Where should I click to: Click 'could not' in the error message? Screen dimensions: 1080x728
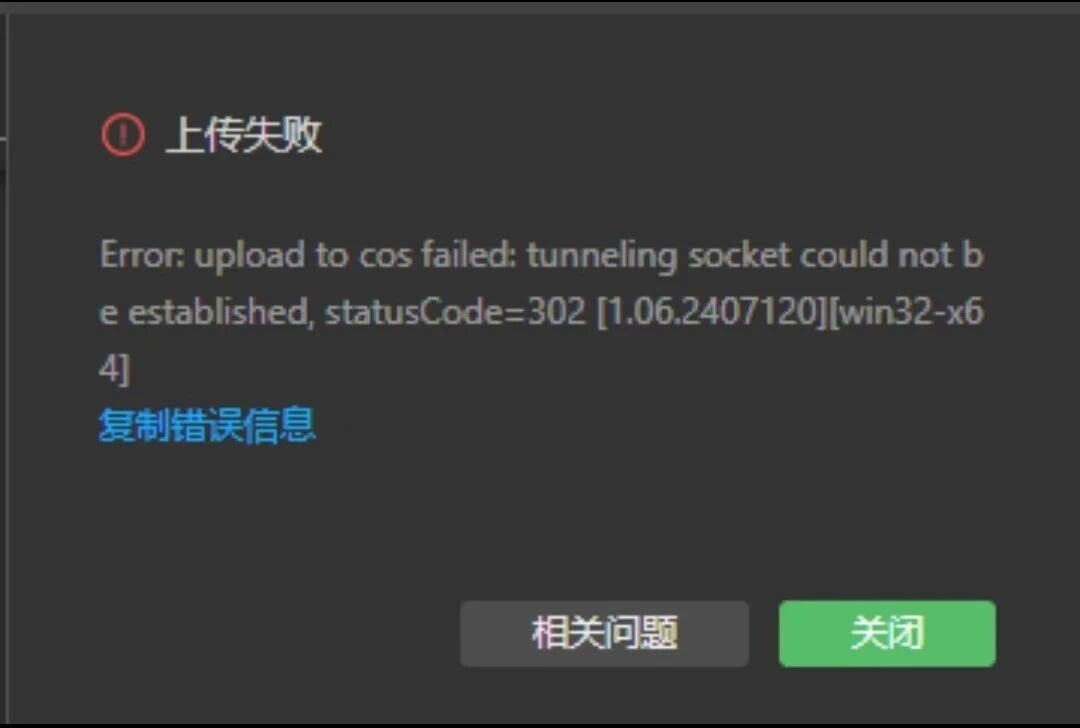tap(876, 255)
